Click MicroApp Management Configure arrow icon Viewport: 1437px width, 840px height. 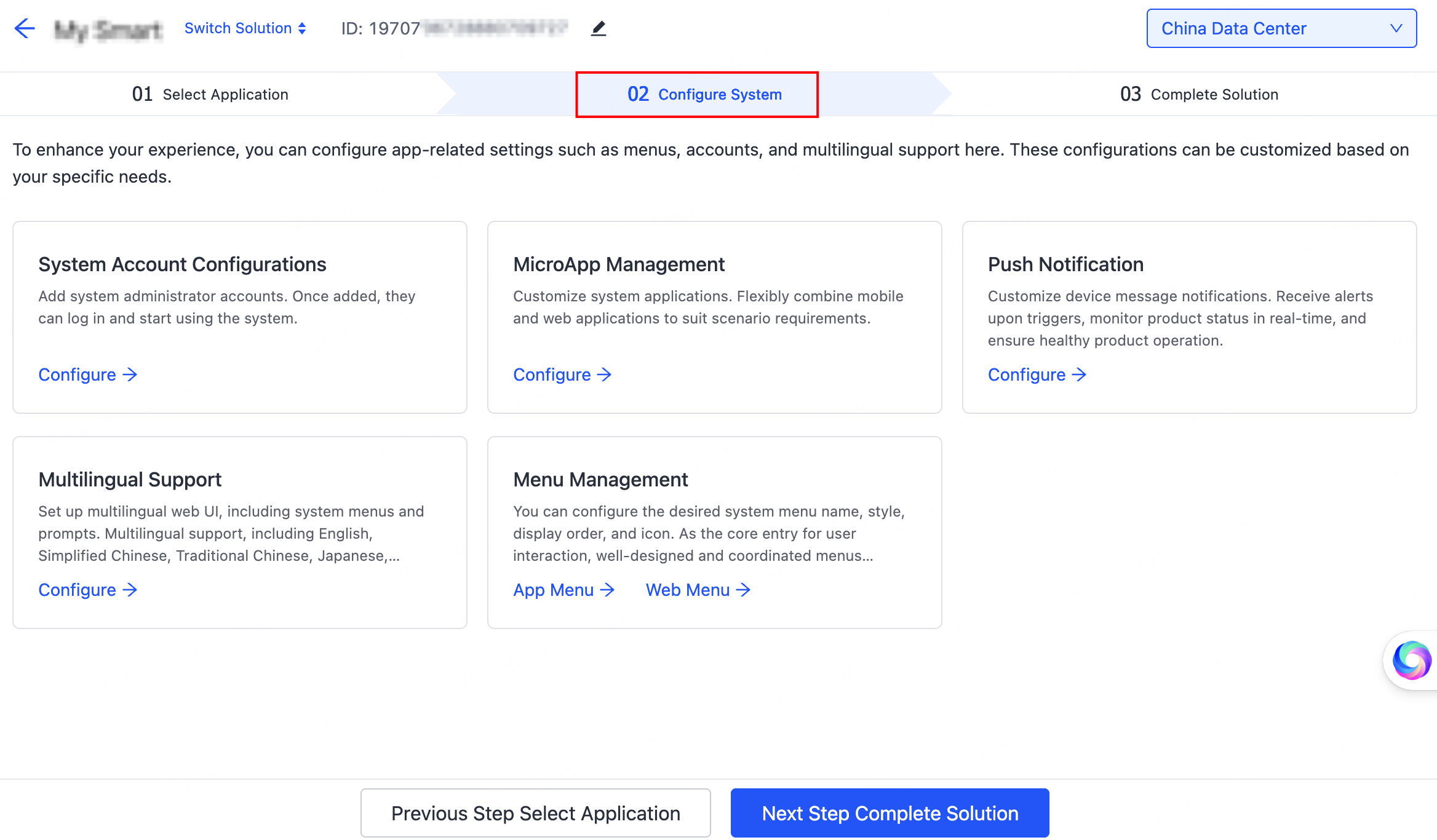point(605,374)
